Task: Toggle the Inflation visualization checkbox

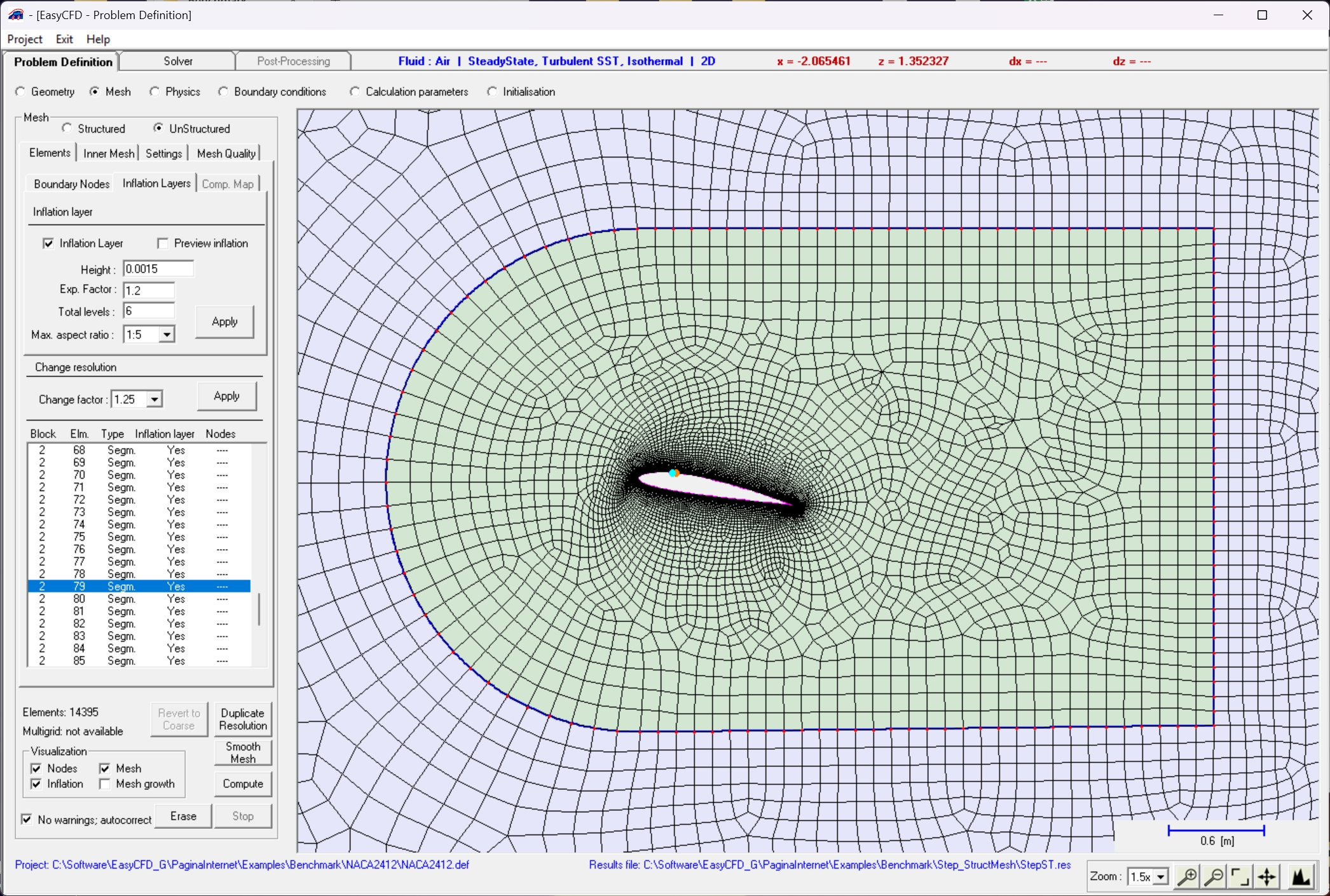Action: [x=36, y=784]
